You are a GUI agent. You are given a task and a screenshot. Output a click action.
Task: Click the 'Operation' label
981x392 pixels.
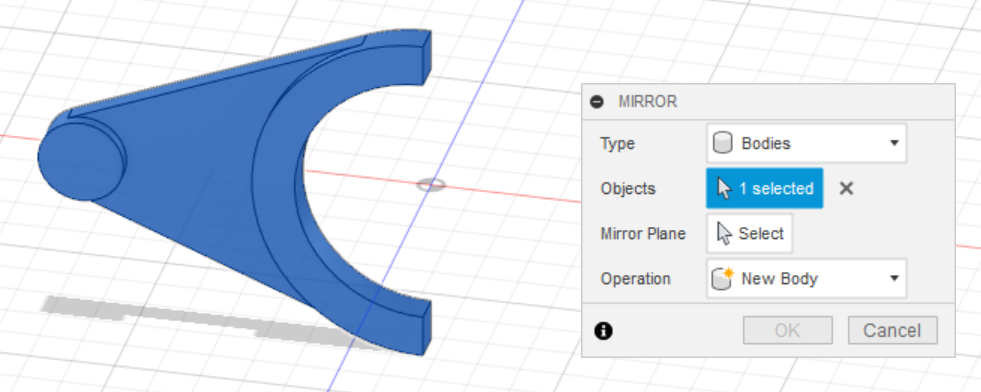[x=635, y=279]
